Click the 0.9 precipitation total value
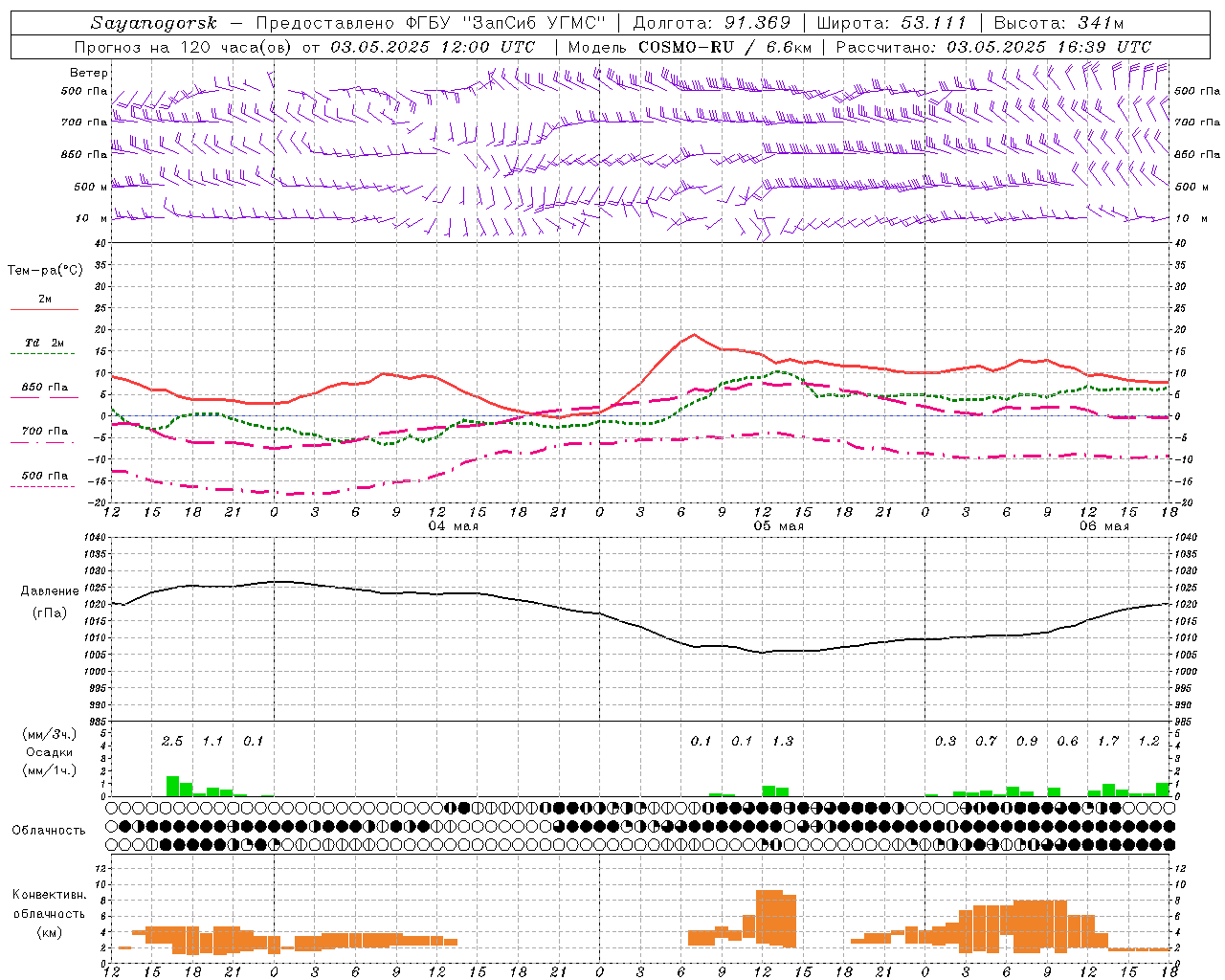 (x=1027, y=741)
